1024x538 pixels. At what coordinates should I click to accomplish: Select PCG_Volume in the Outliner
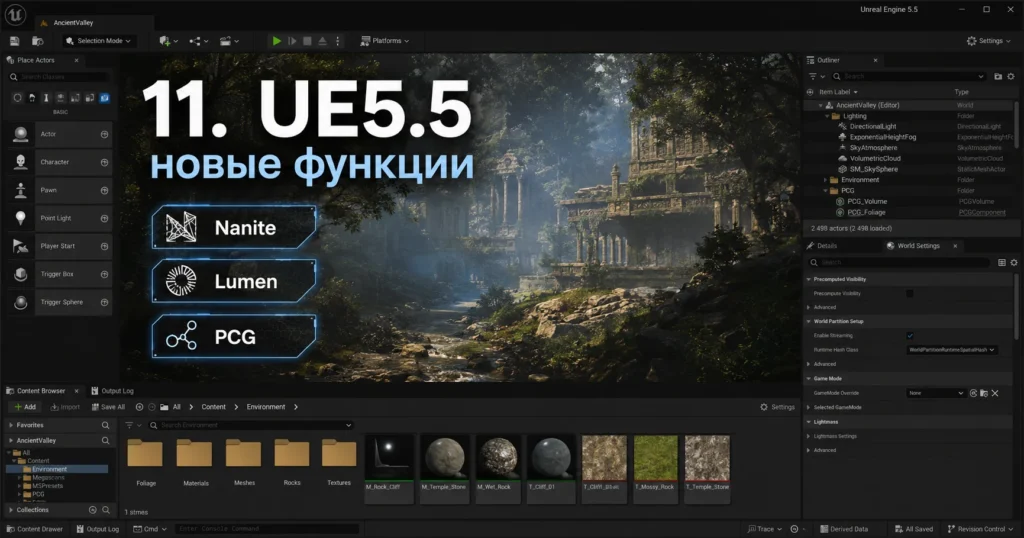(x=867, y=202)
